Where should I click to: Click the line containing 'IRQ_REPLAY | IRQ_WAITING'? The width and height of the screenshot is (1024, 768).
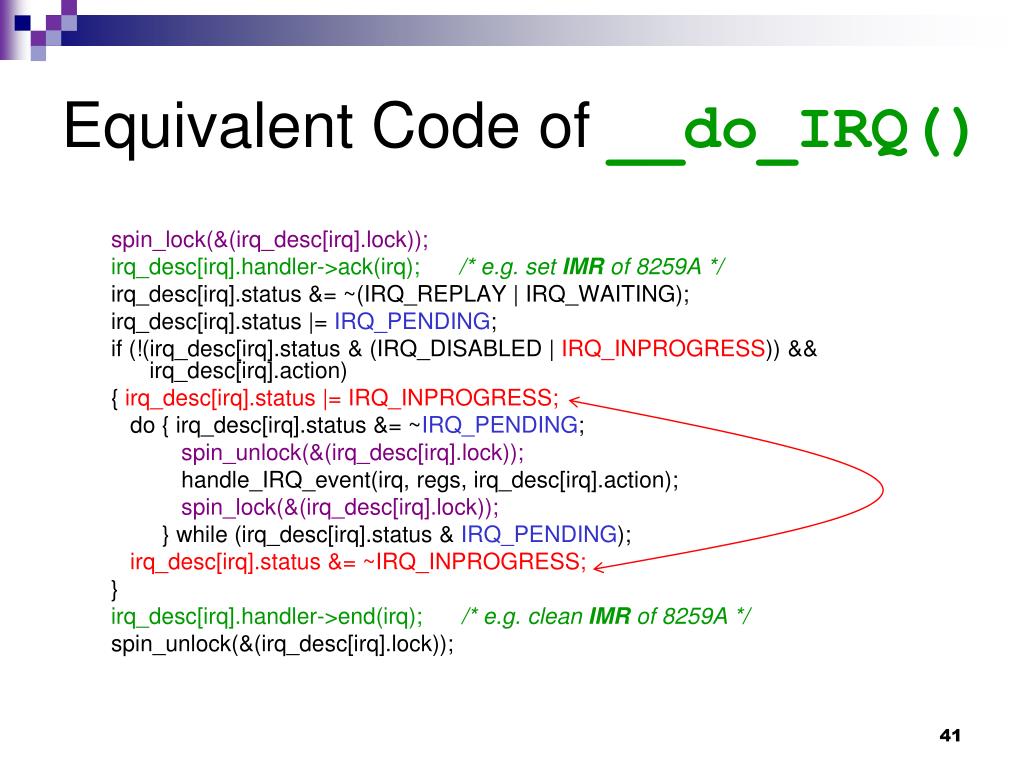click(400, 295)
